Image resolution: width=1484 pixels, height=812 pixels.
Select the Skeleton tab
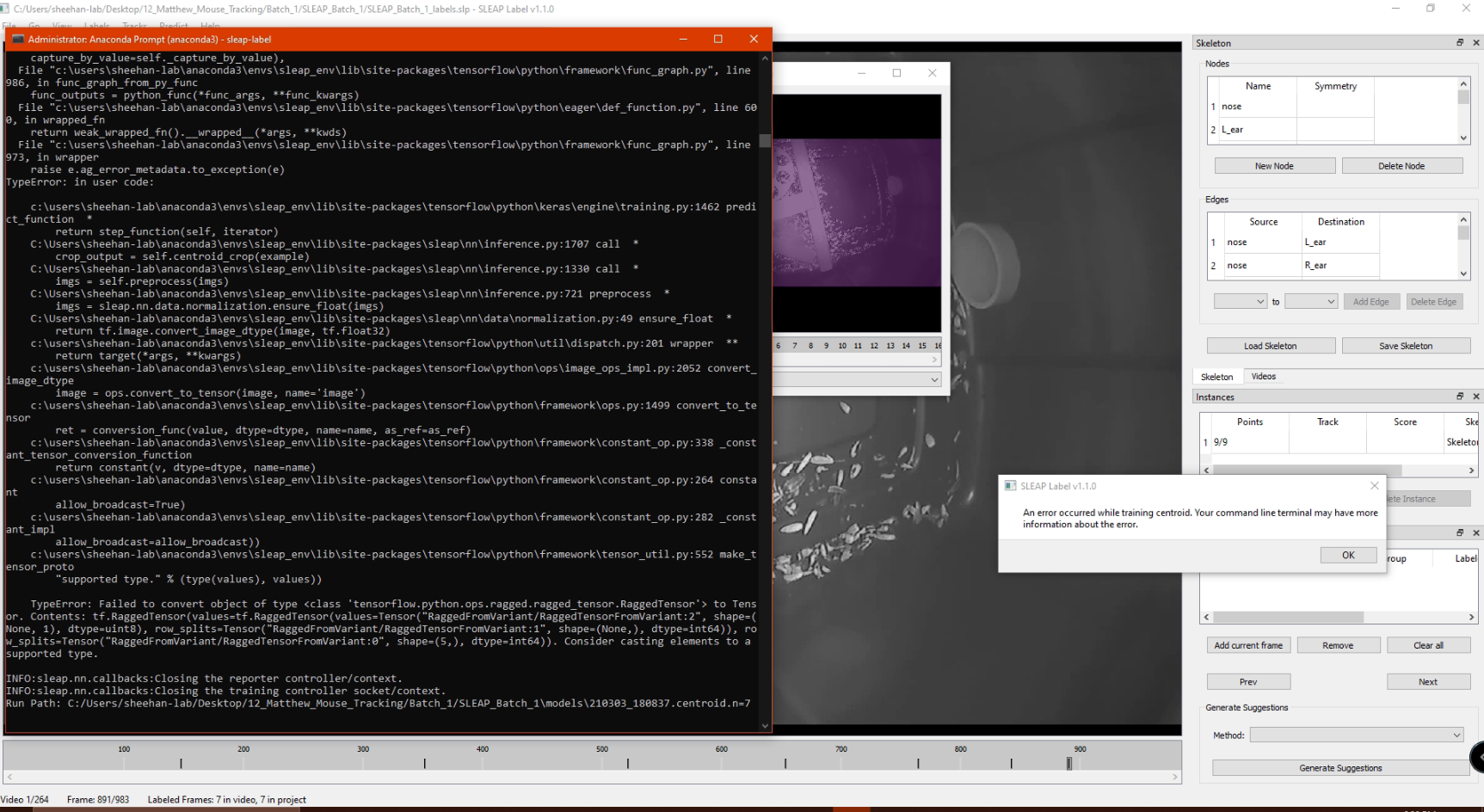coord(1216,376)
